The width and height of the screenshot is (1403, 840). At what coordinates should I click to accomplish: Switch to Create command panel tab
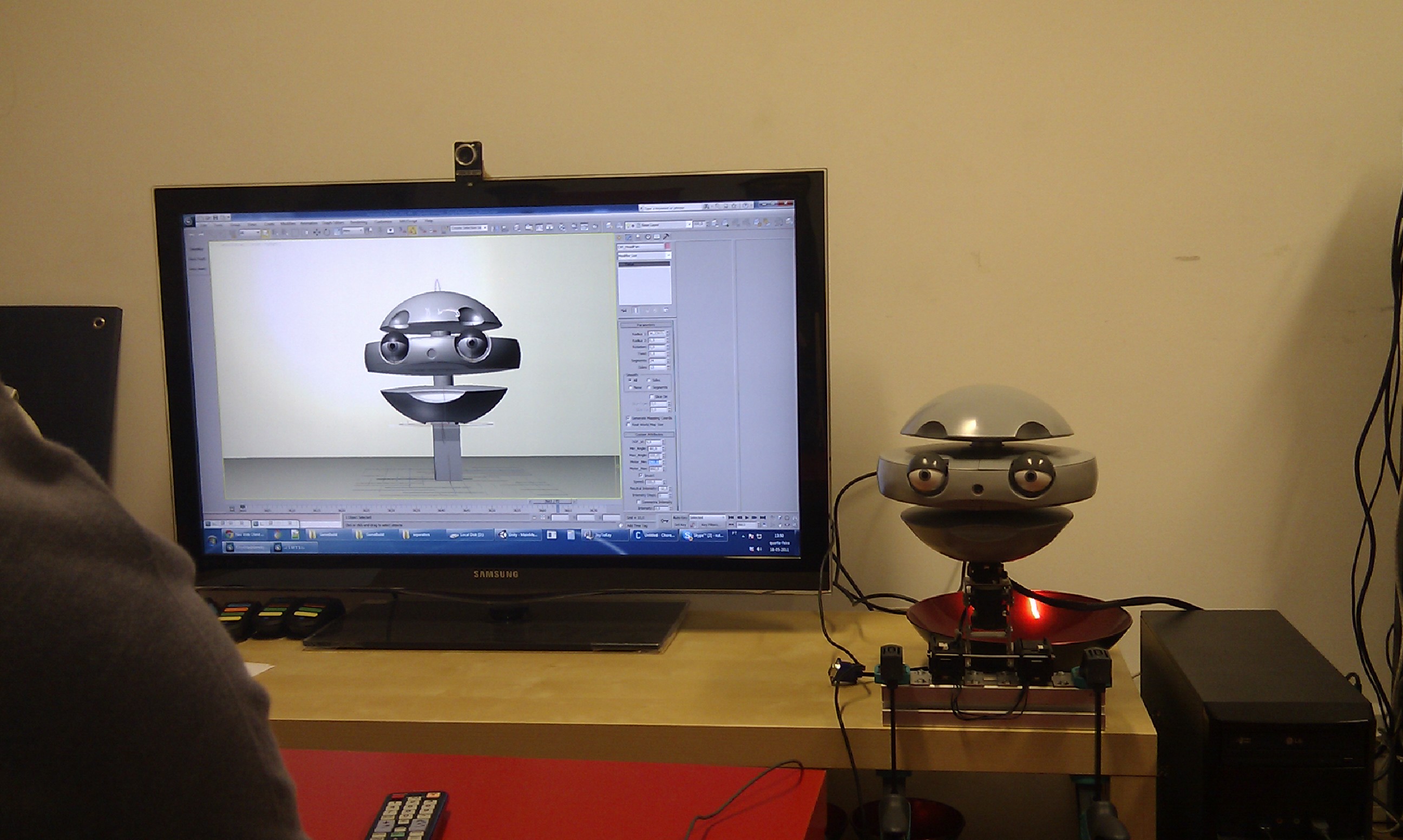tap(619, 237)
